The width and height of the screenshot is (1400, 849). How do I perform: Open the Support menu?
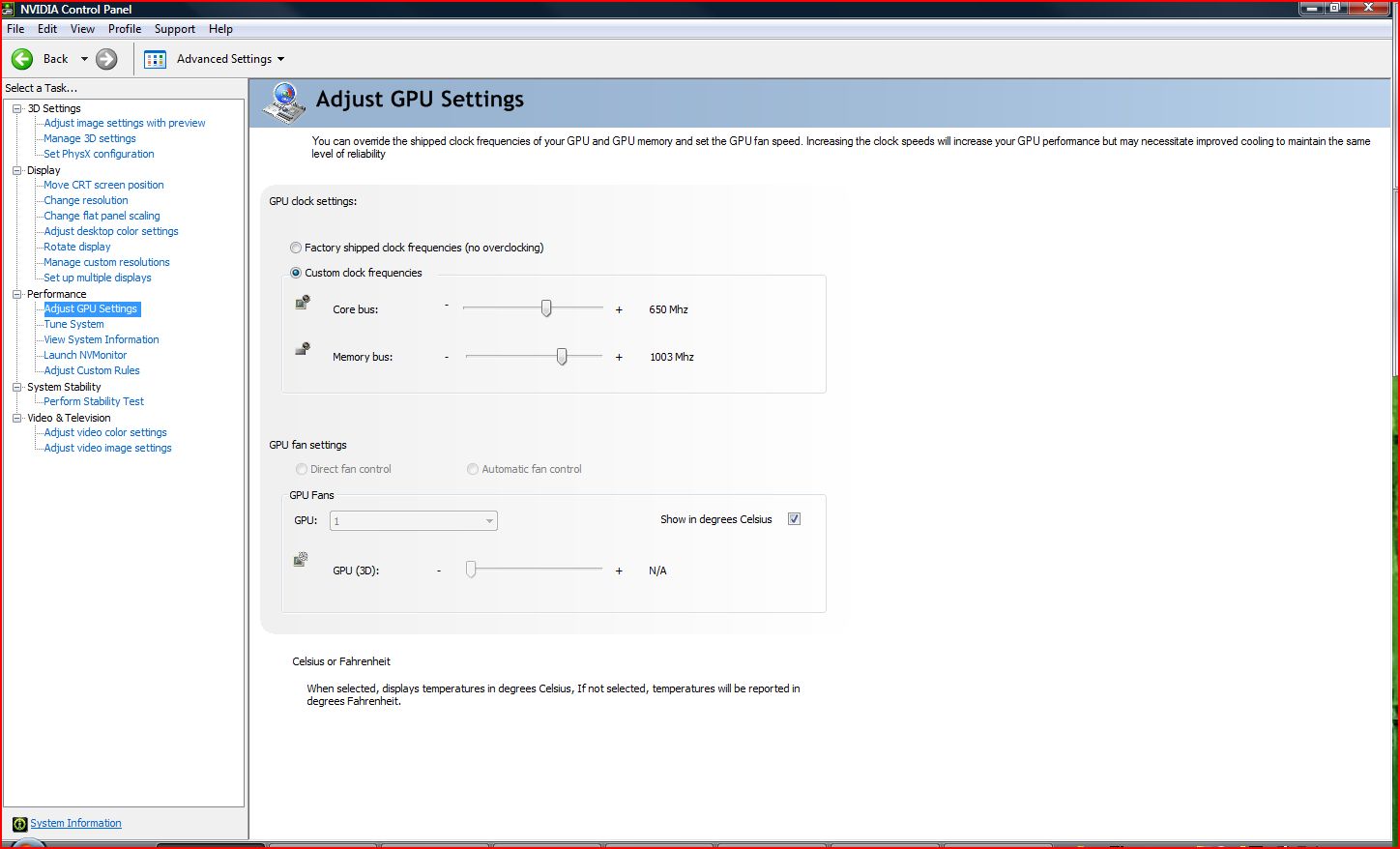click(x=175, y=29)
